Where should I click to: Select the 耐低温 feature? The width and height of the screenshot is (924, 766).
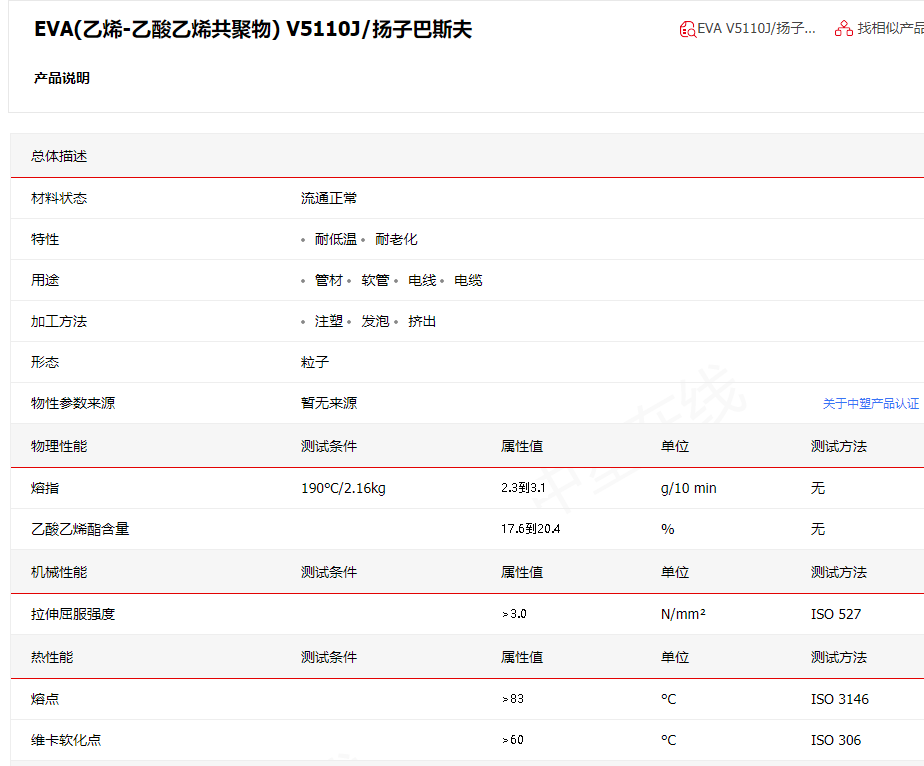[x=336, y=239]
